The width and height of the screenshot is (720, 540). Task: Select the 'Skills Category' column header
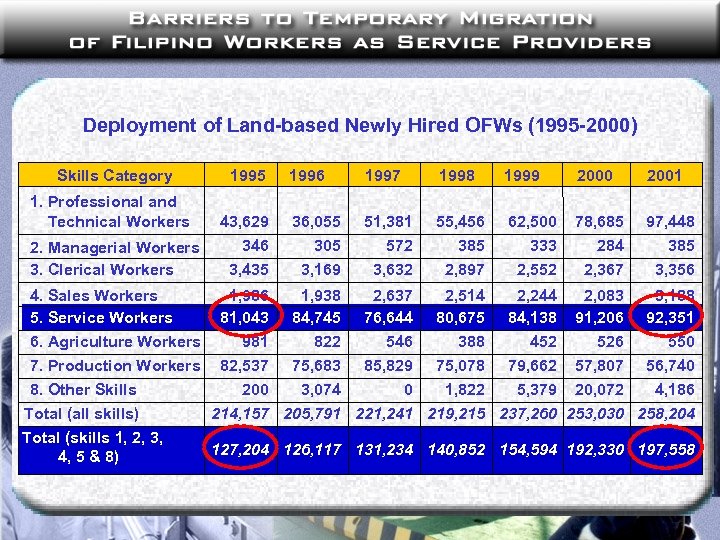point(114,175)
